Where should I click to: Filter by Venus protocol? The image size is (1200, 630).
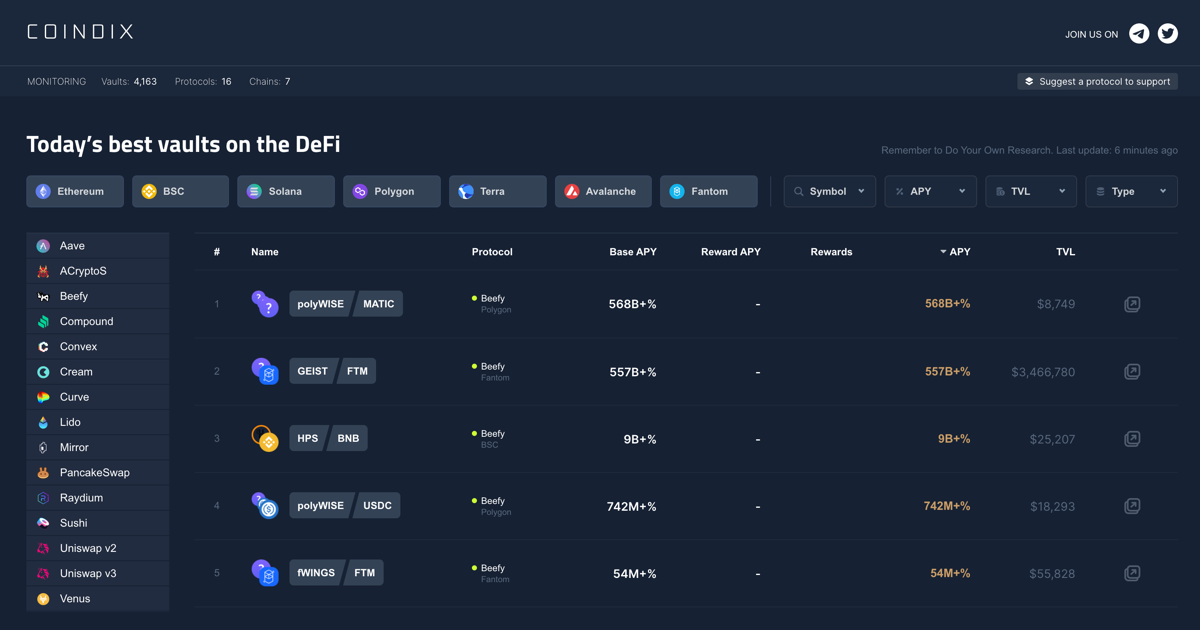98,599
